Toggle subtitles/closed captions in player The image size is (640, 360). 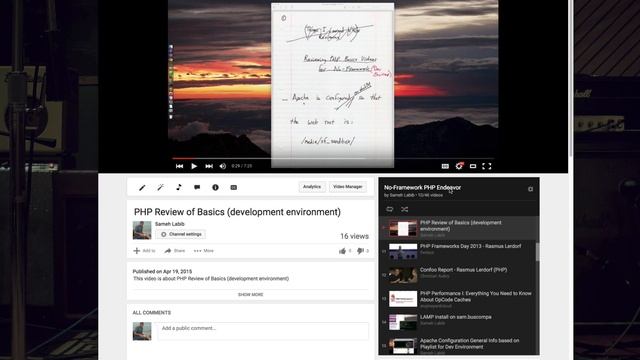click(445, 166)
